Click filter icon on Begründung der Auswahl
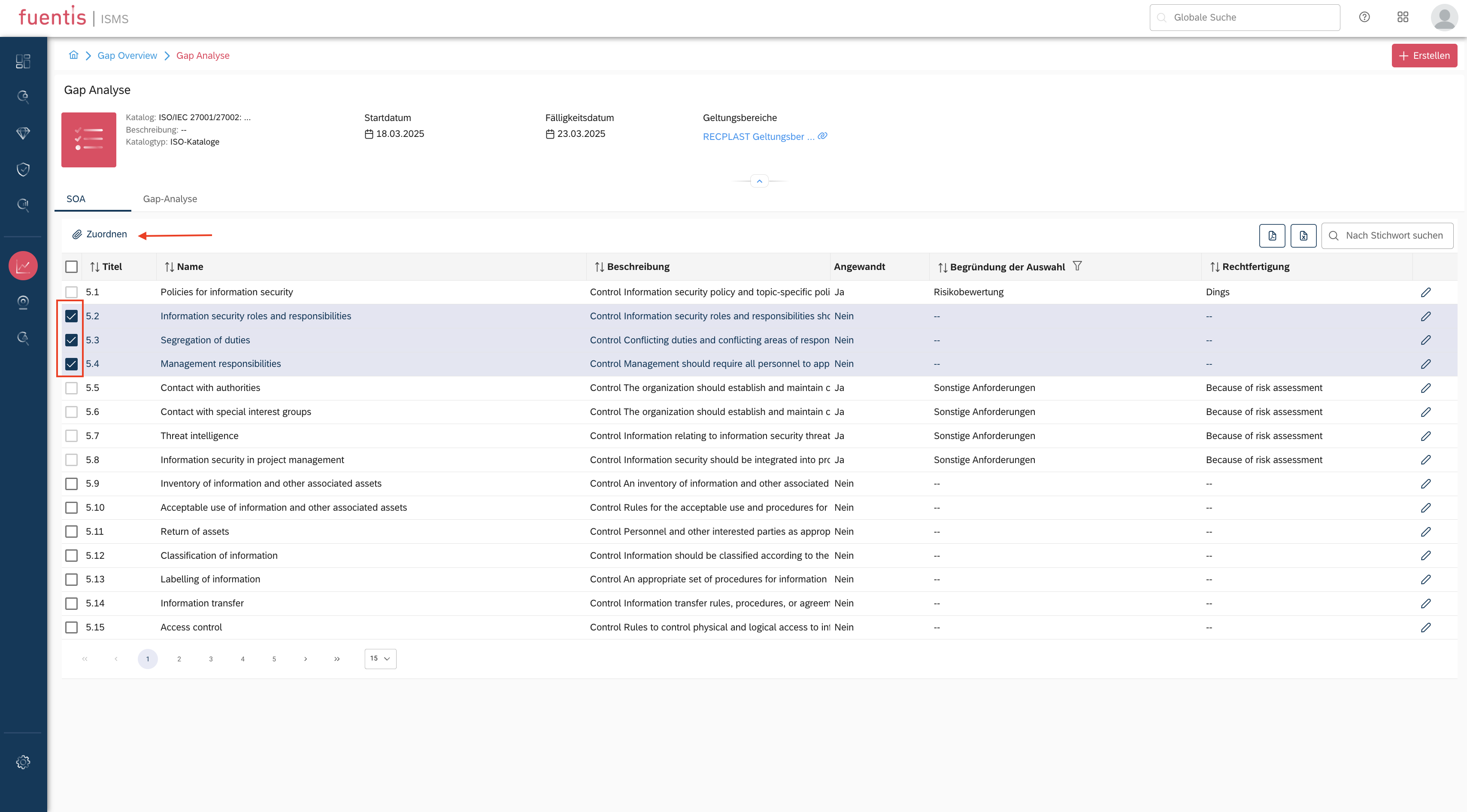The height and width of the screenshot is (812, 1467). coord(1077,266)
